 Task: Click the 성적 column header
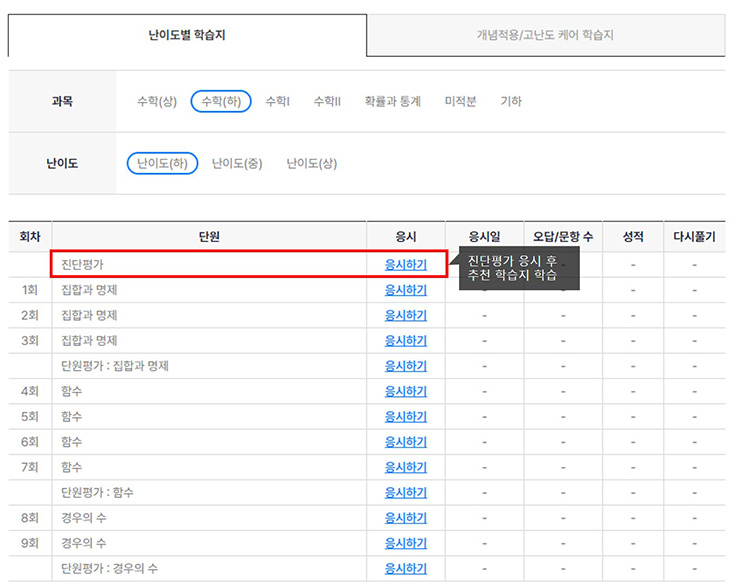coord(633,236)
